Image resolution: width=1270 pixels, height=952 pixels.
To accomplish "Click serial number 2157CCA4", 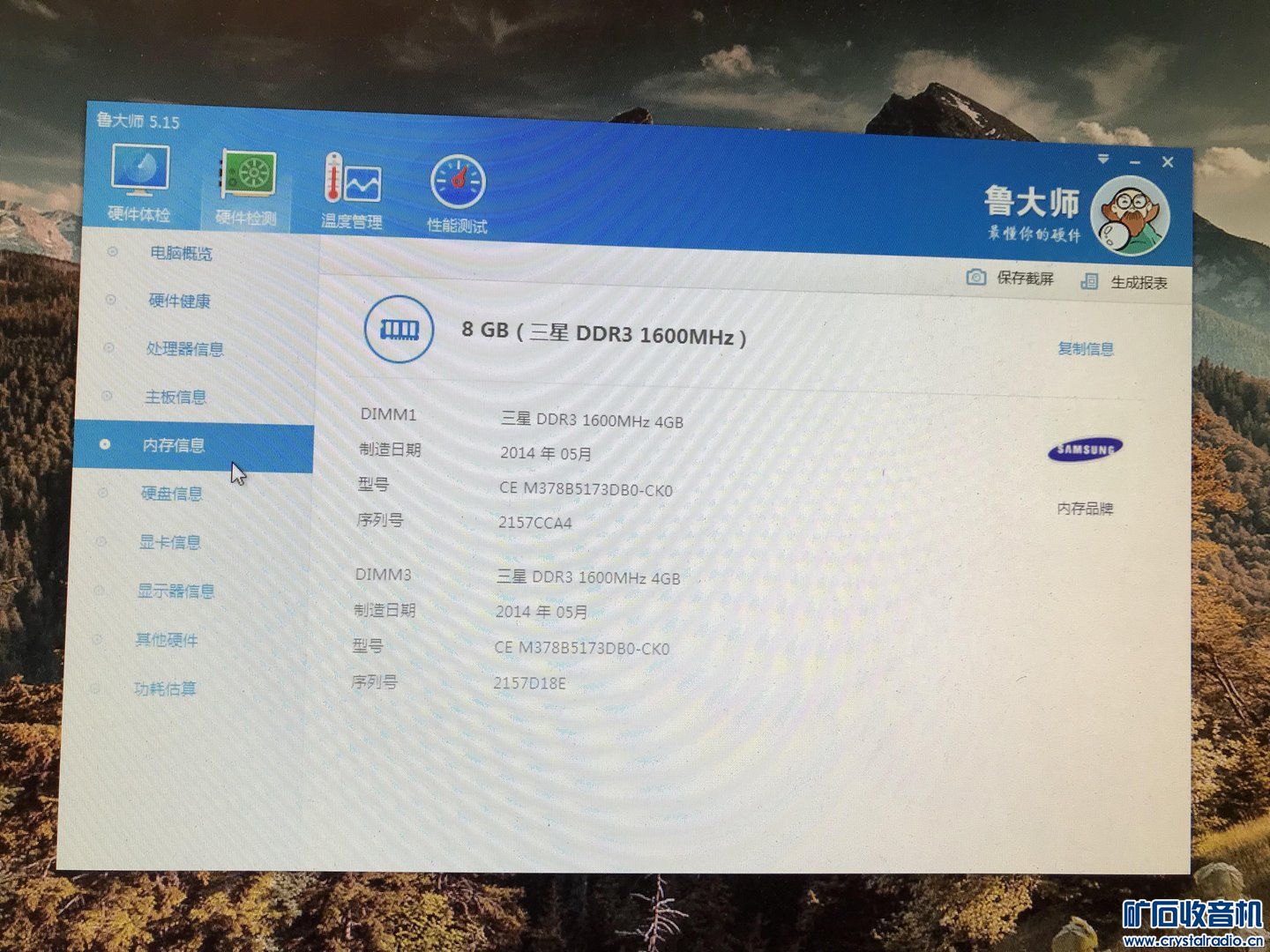I will [534, 523].
